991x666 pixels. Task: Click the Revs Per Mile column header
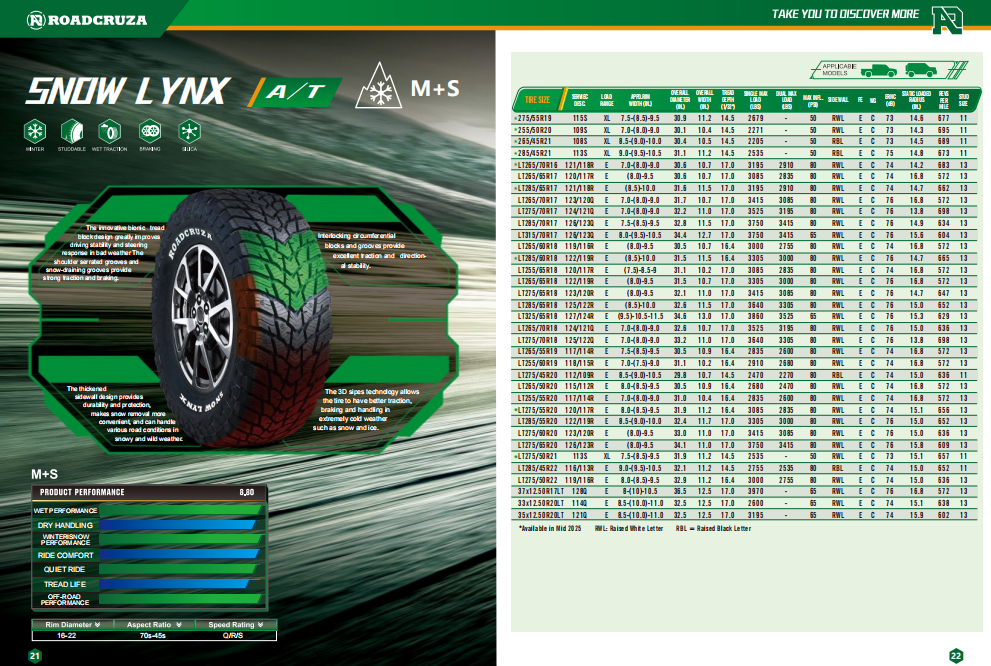tap(944, 100)
